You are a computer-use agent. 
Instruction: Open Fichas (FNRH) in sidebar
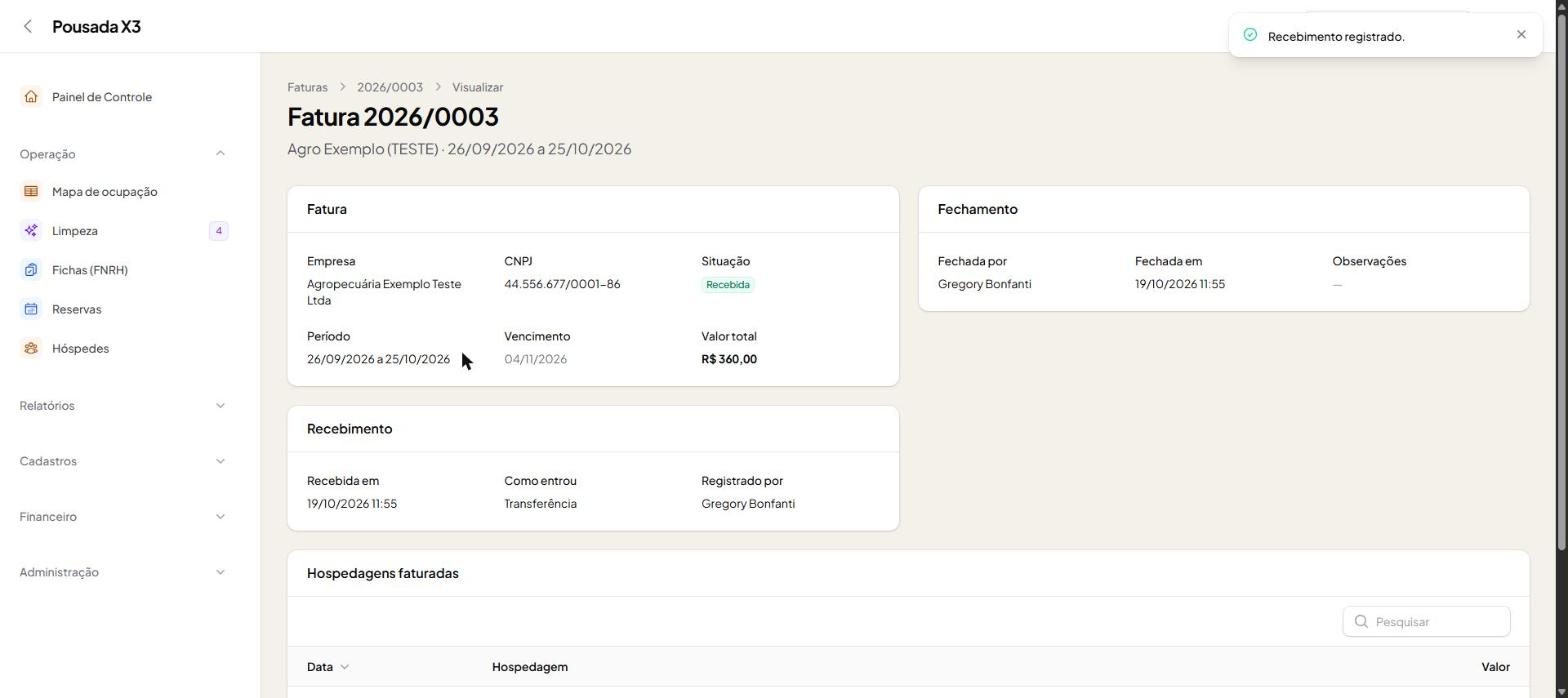pos(124,270)
